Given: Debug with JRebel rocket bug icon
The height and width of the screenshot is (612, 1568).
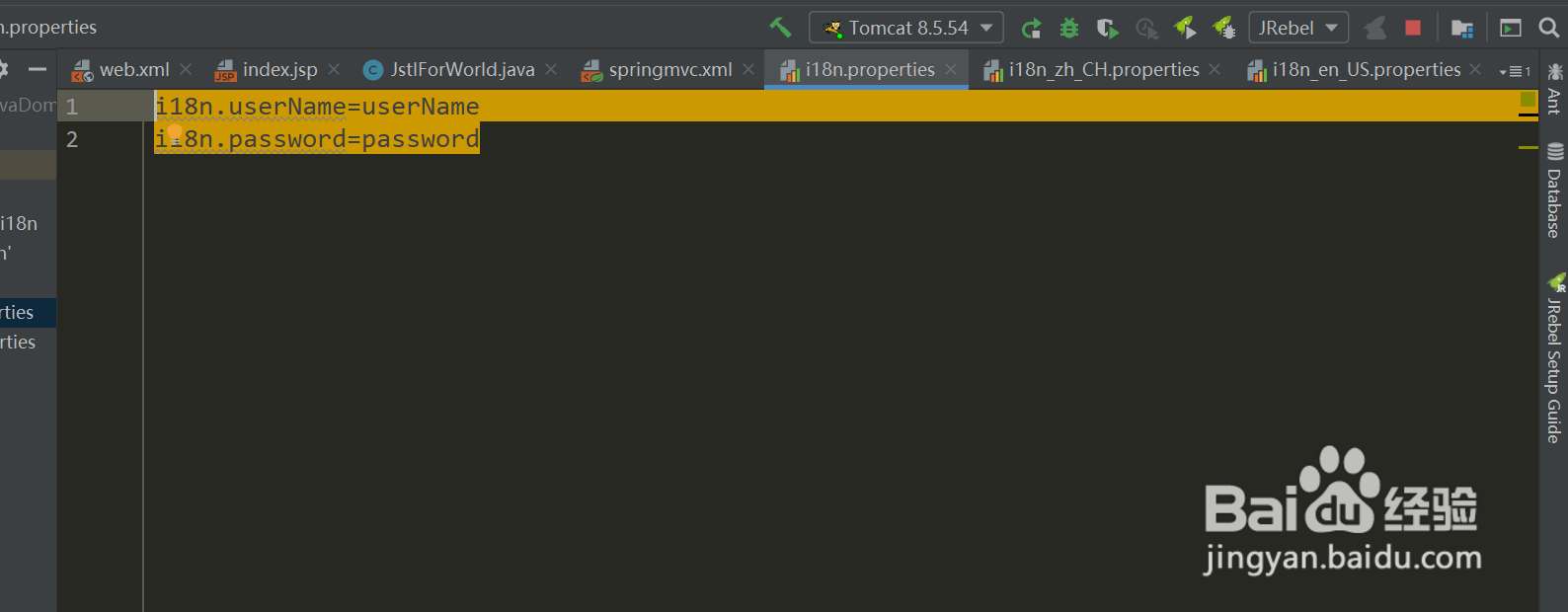Looking at the screenshot, I should point(1224,28).
